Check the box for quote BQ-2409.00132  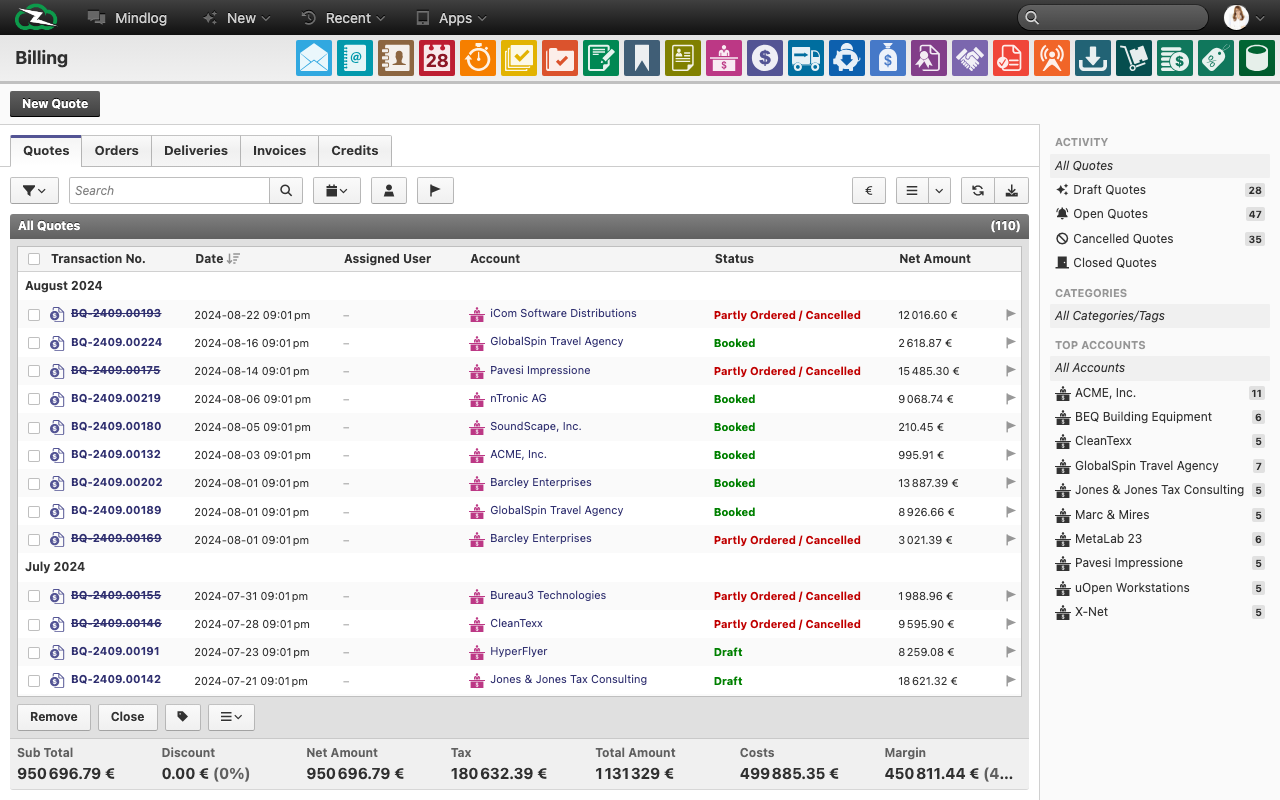34,455
